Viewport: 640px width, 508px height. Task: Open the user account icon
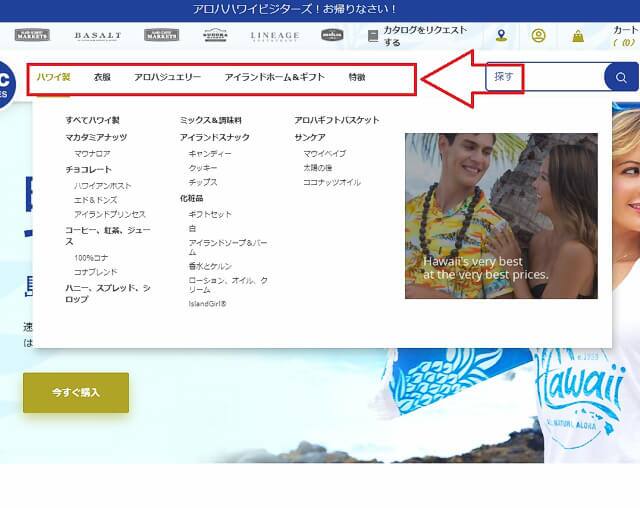(539, 36)
